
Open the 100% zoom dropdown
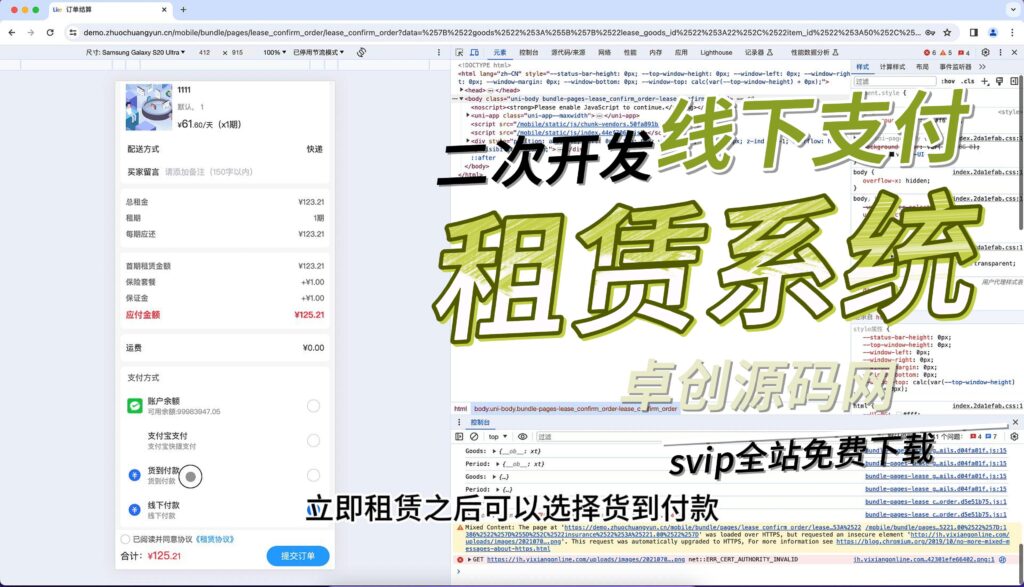point(274,52)
